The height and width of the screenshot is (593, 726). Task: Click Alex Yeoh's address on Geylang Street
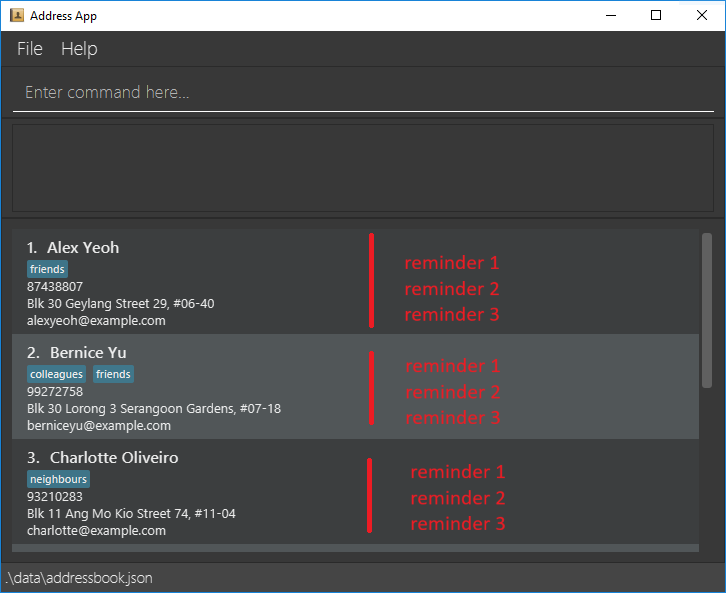point(120,304)
